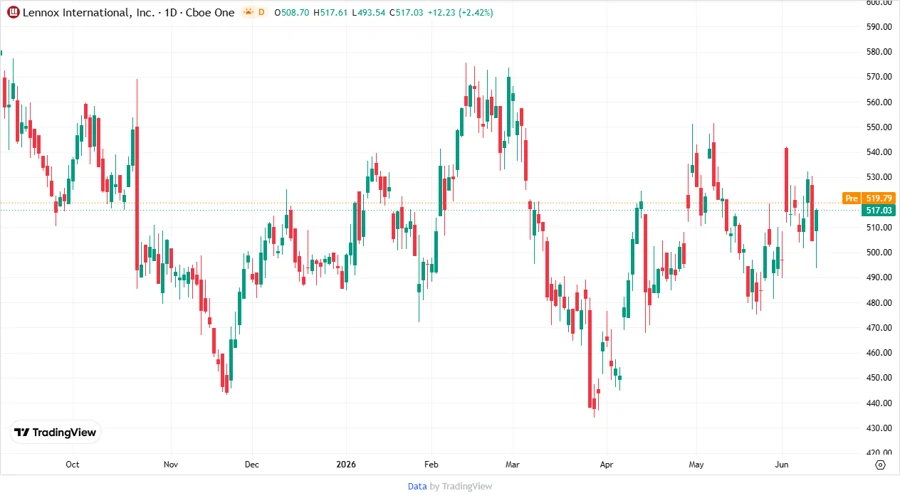Click the 580.00 price axis label
900x498 pixels.
point(879,52)
